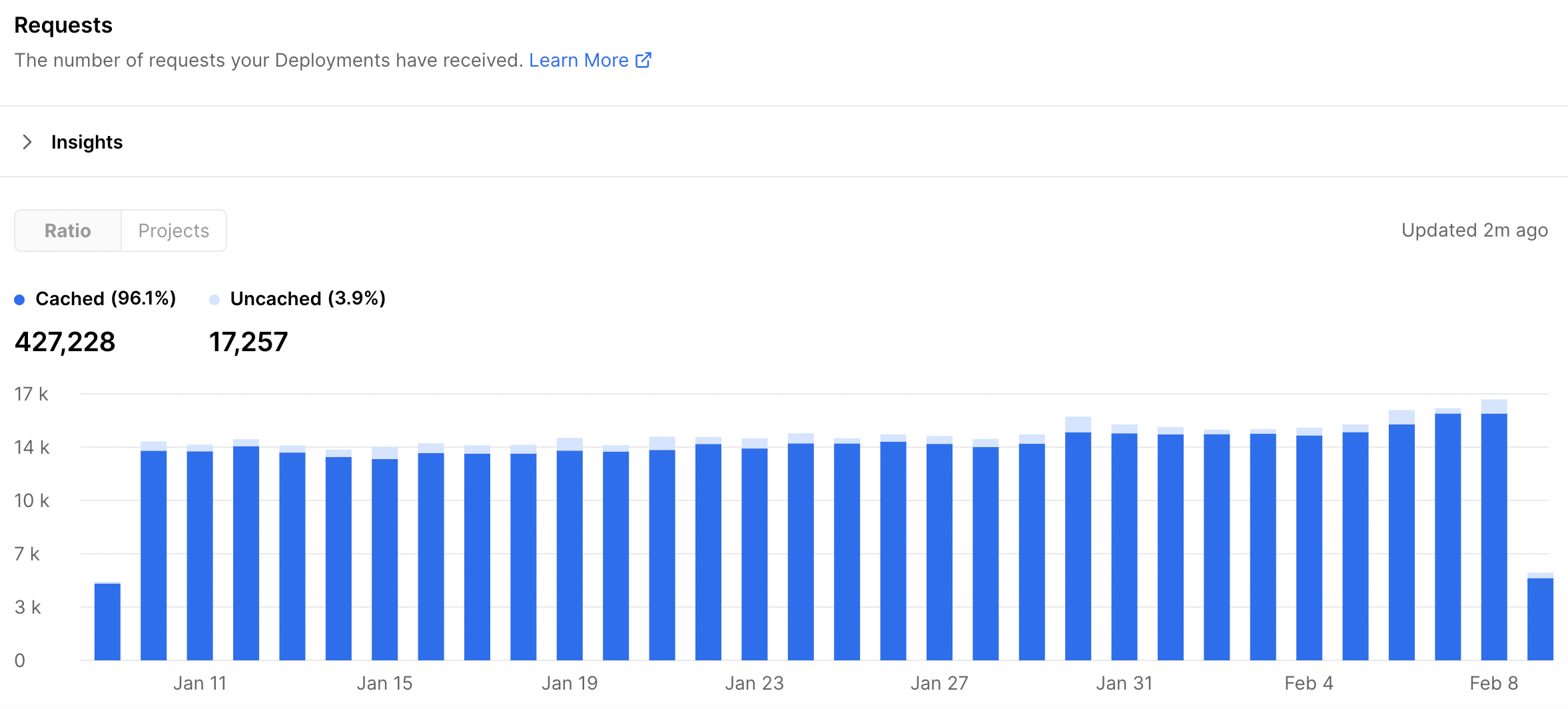Click the light blue Uncached legend dot
Image resolution: width=1568 pixels, height=709 pixels.
click(x=214, y=300)
